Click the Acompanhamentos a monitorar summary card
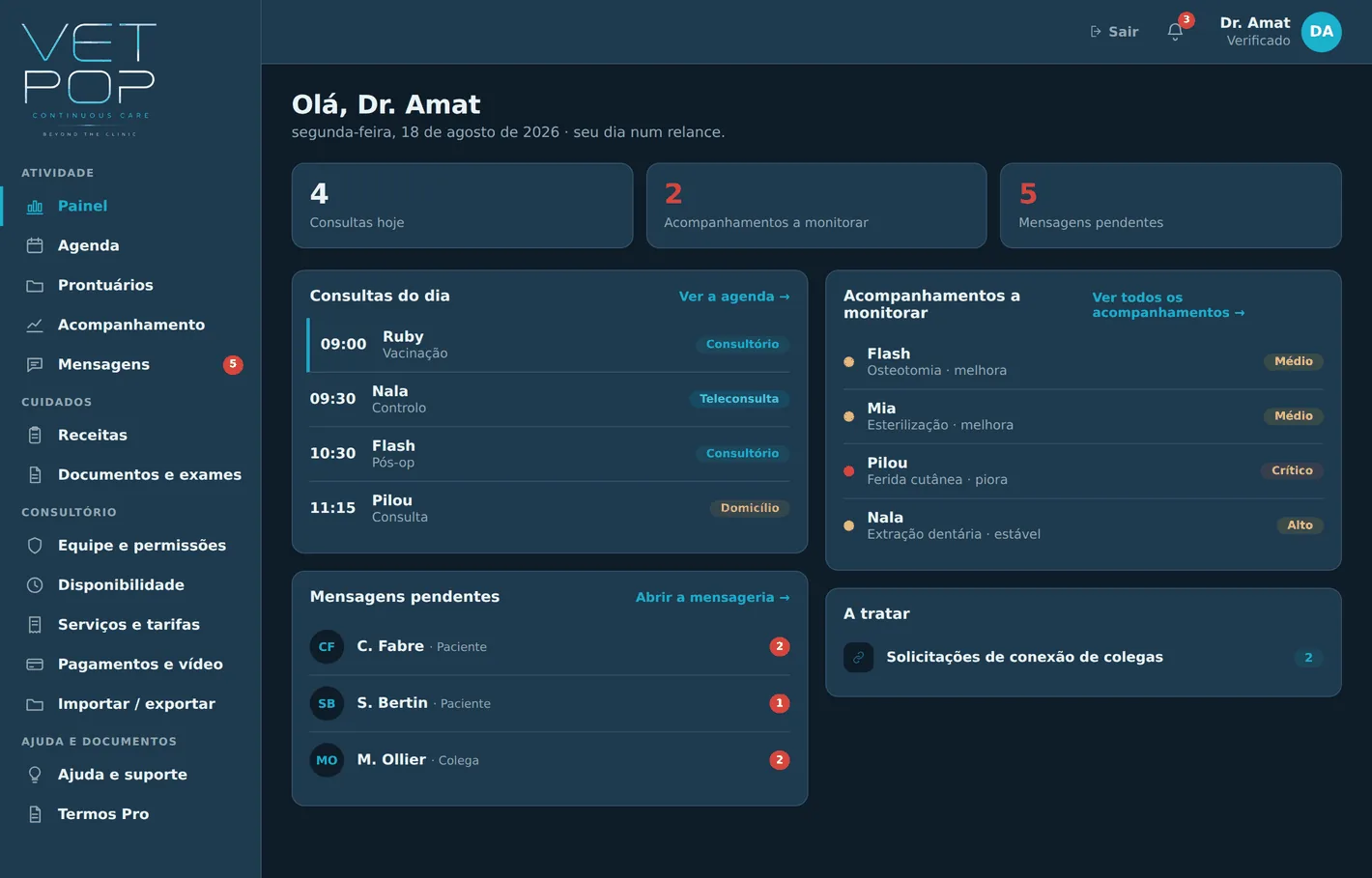The width and height of the screenshot is (1372, 878). (816, 206)
